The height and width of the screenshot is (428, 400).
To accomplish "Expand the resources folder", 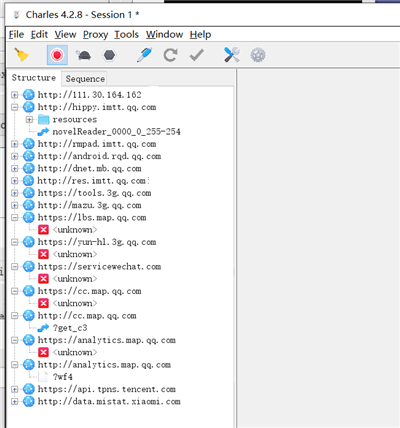I will (x=29, y=119).
